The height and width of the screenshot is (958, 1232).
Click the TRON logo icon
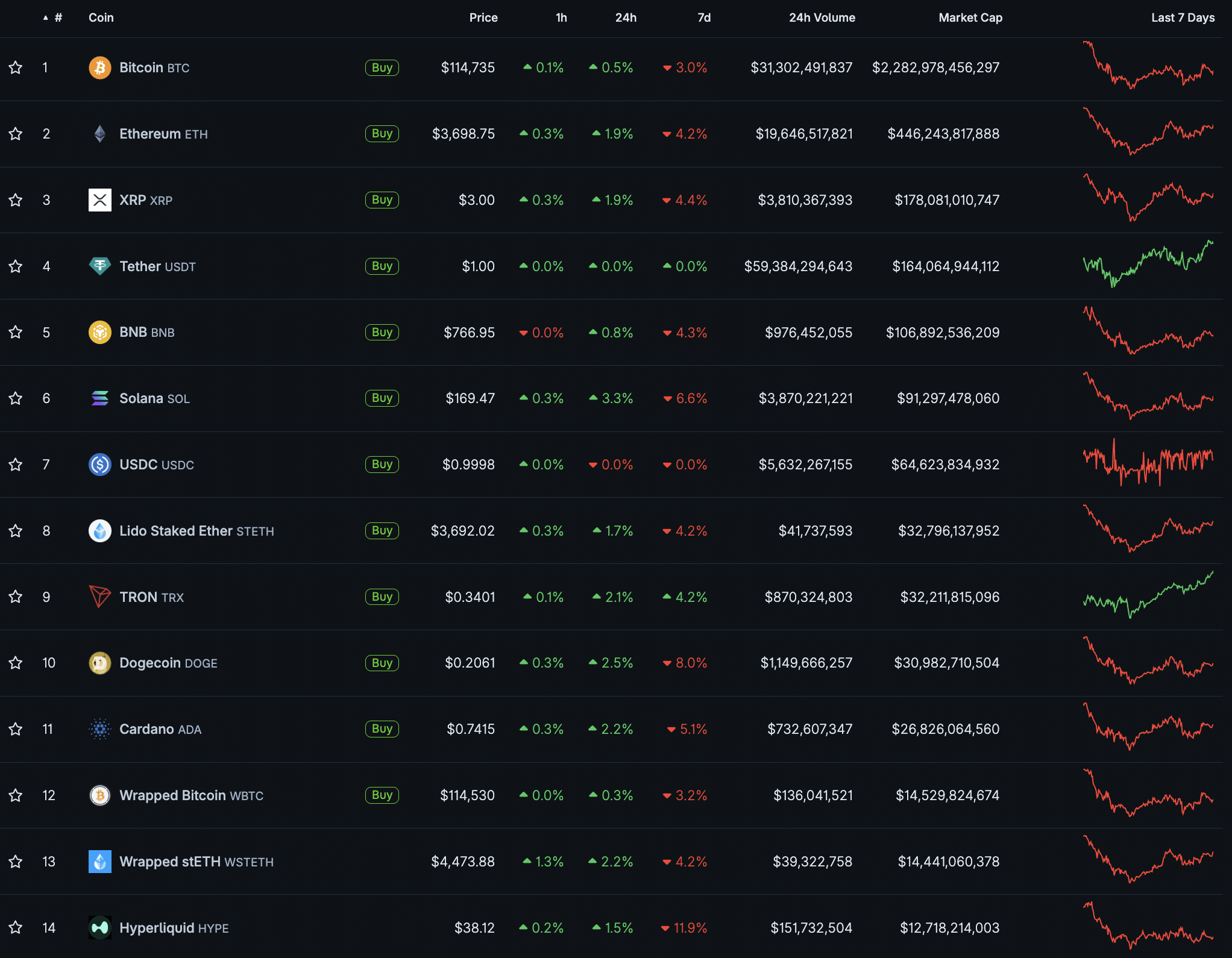(x=100, y=596)
